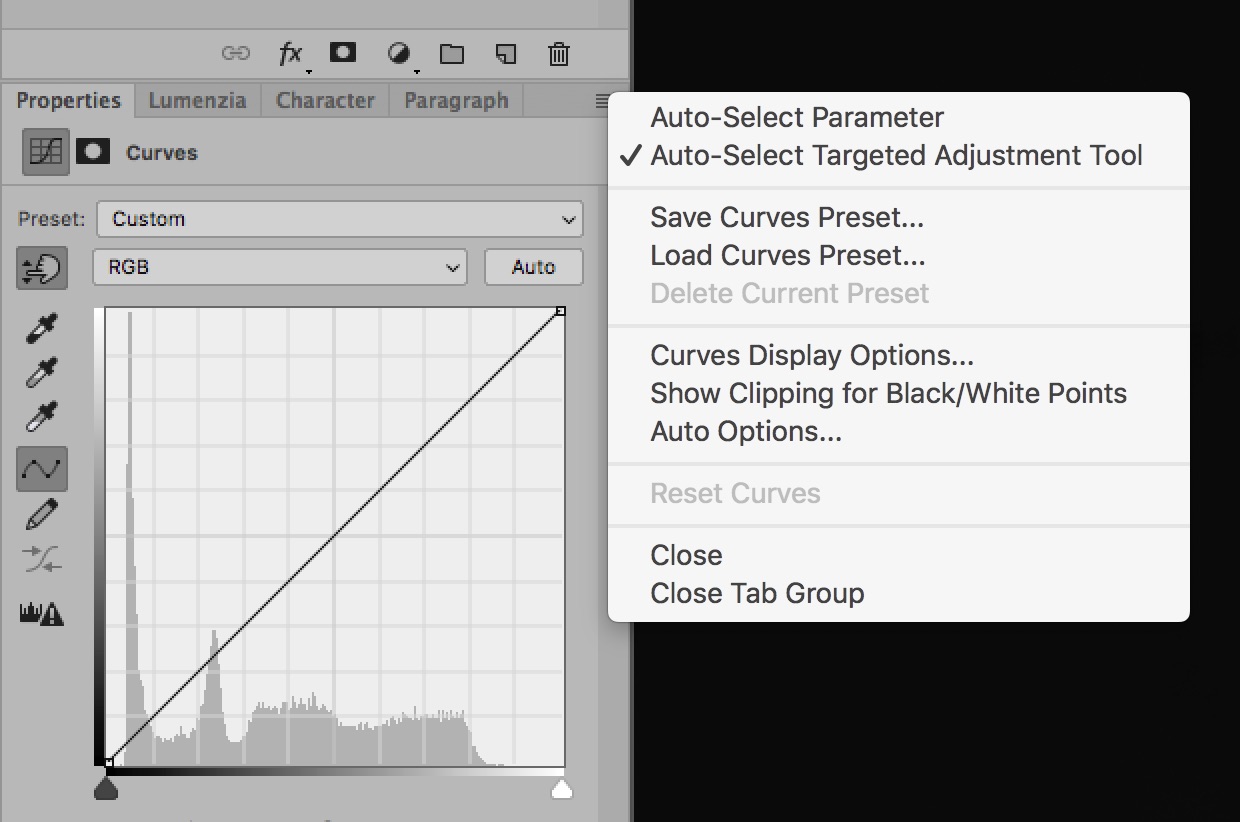
Task: Click the black point slider under the histogram
Action: coord(107,789)
